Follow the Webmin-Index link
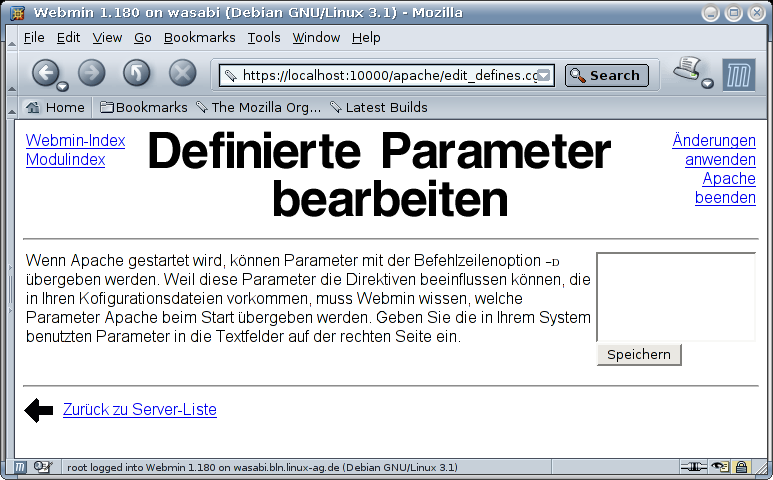This screenshot has height=480, width=773. click(75, 140)
